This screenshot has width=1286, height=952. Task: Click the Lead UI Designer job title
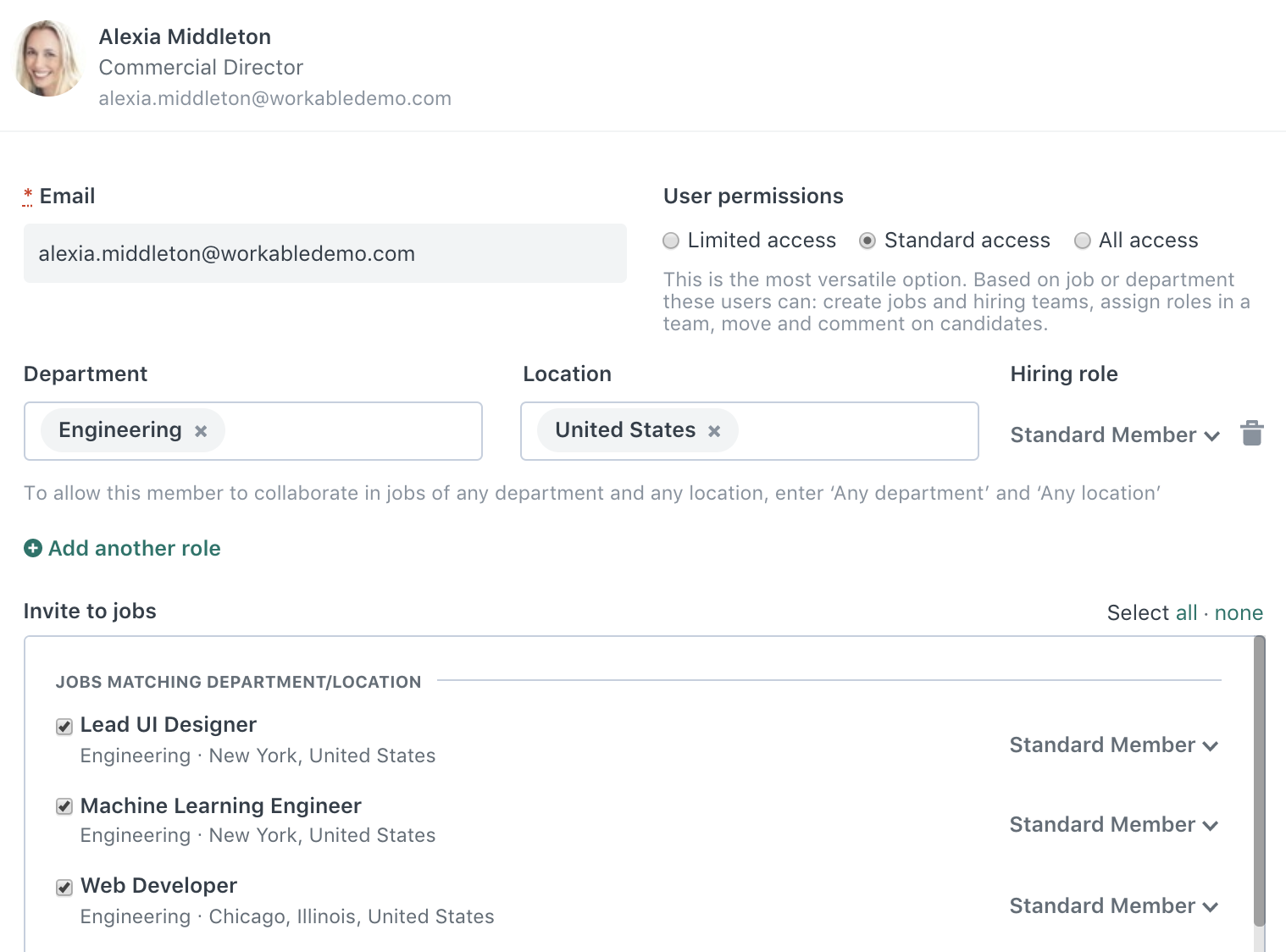[169, 724]
